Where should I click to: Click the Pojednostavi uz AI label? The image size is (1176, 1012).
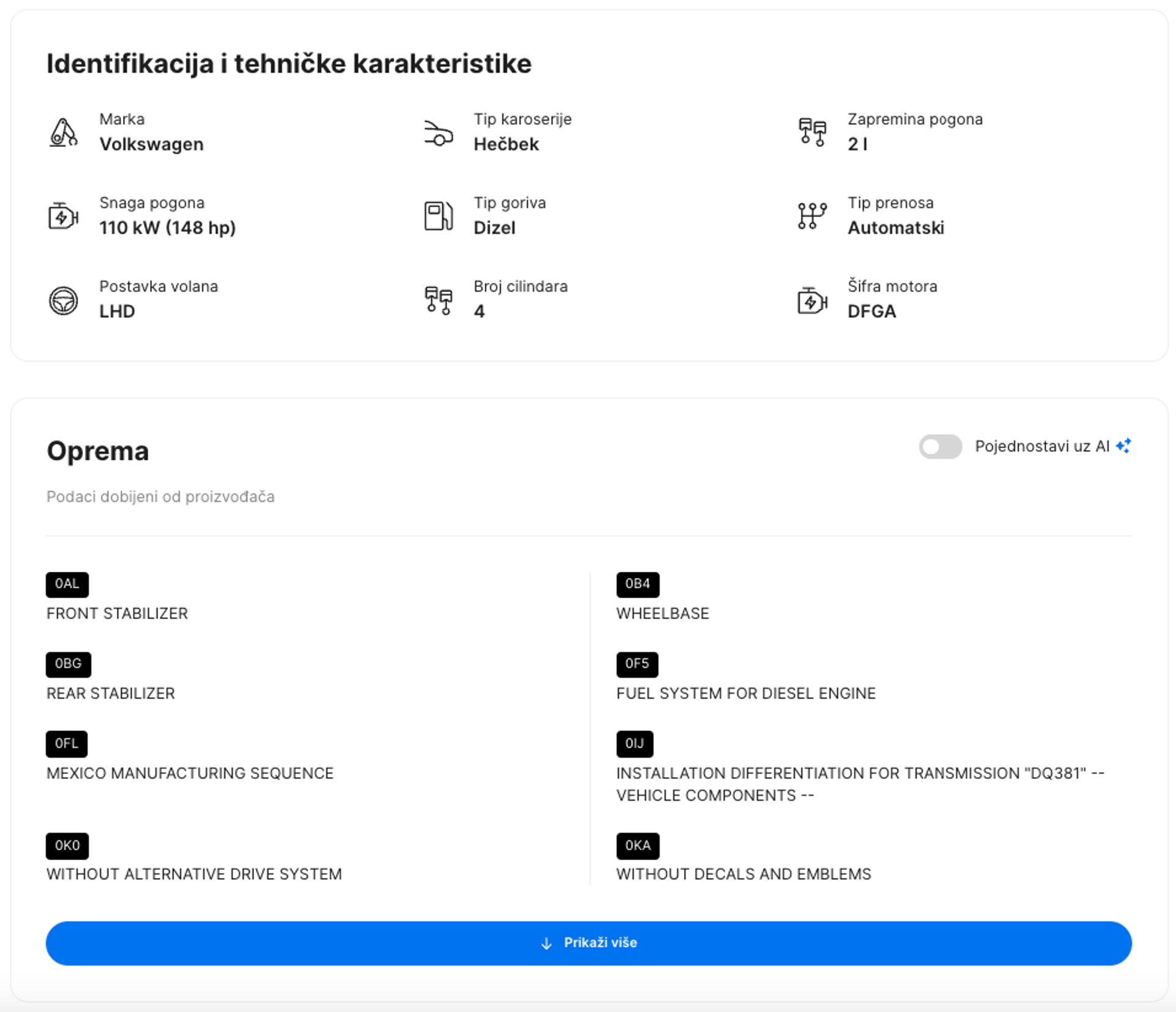(1042, 446)
